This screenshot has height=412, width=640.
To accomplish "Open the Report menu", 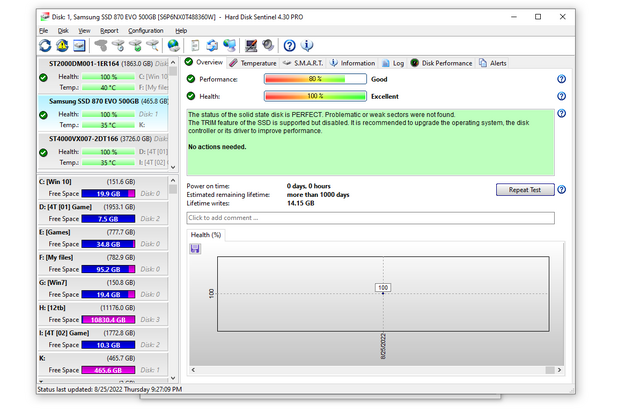I will pos(109,31).
